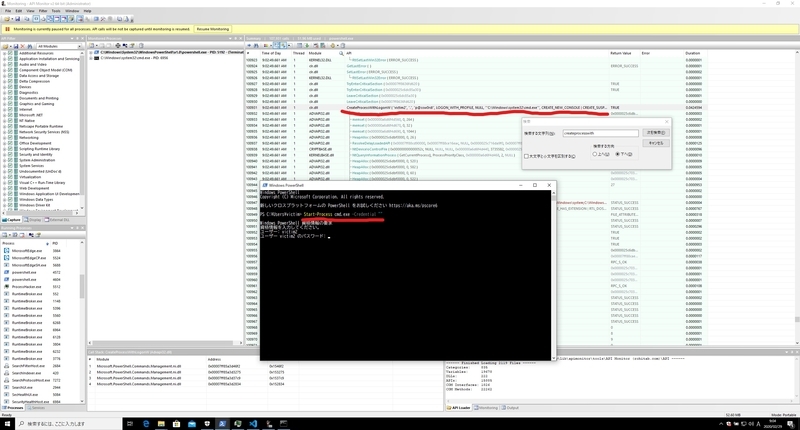Expand the Web Development node
800x430 pixels.
tap(5, 188)
